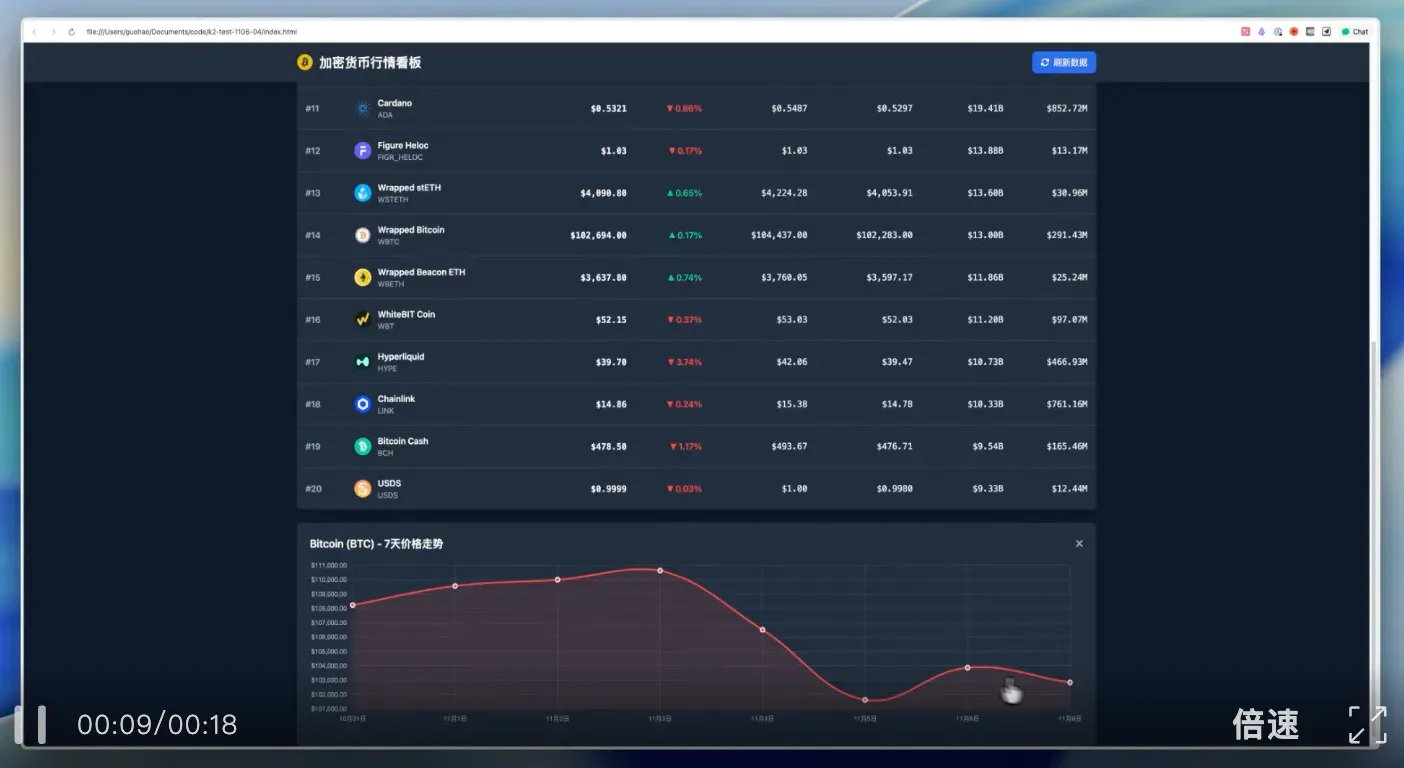Click the 00:09/00:18 video time display
Viewport: 1404px width, 768px height.
(x=157, y=724)
